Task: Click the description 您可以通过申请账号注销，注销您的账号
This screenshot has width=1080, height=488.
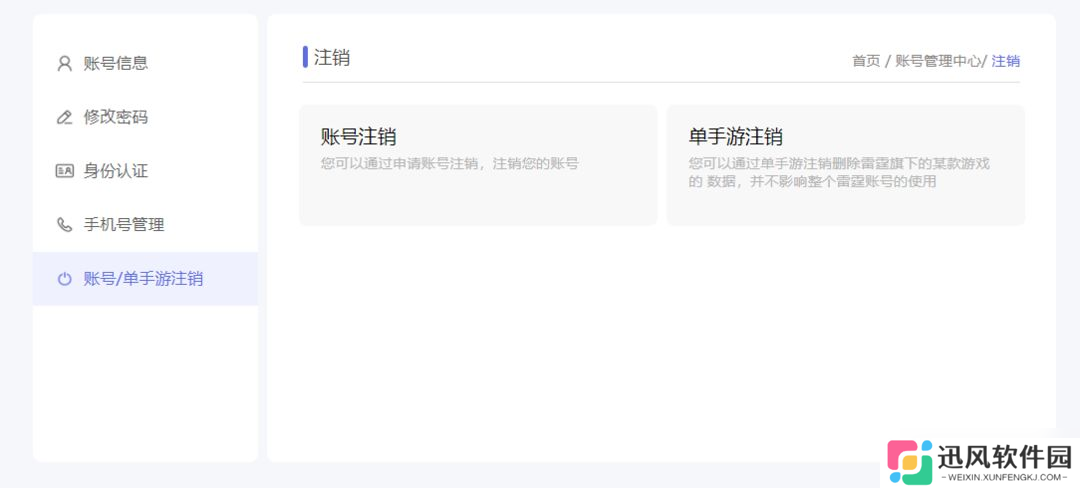Action: [x=449, y=164]
